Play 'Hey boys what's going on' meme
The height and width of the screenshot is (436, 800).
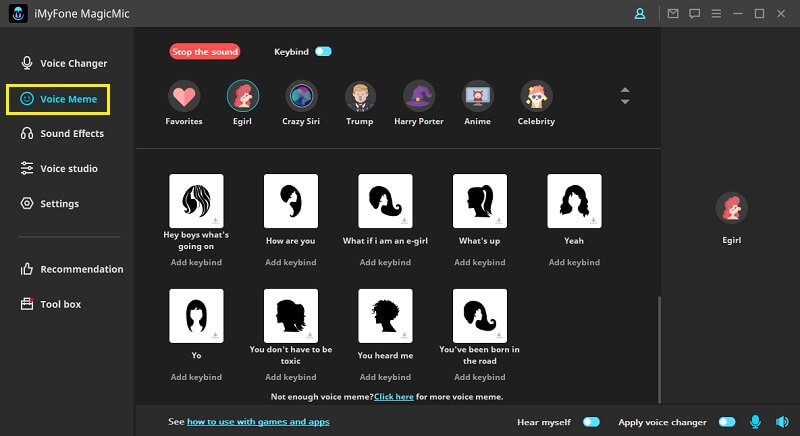coord(196,201)
